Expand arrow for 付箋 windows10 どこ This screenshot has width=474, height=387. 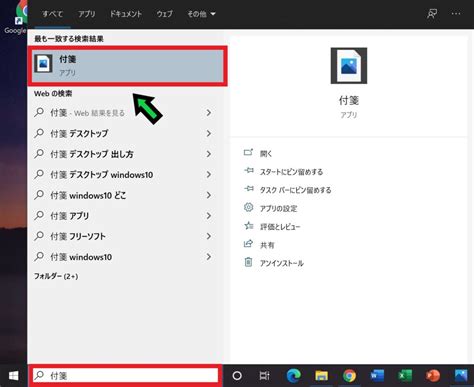tap(209, 195)
